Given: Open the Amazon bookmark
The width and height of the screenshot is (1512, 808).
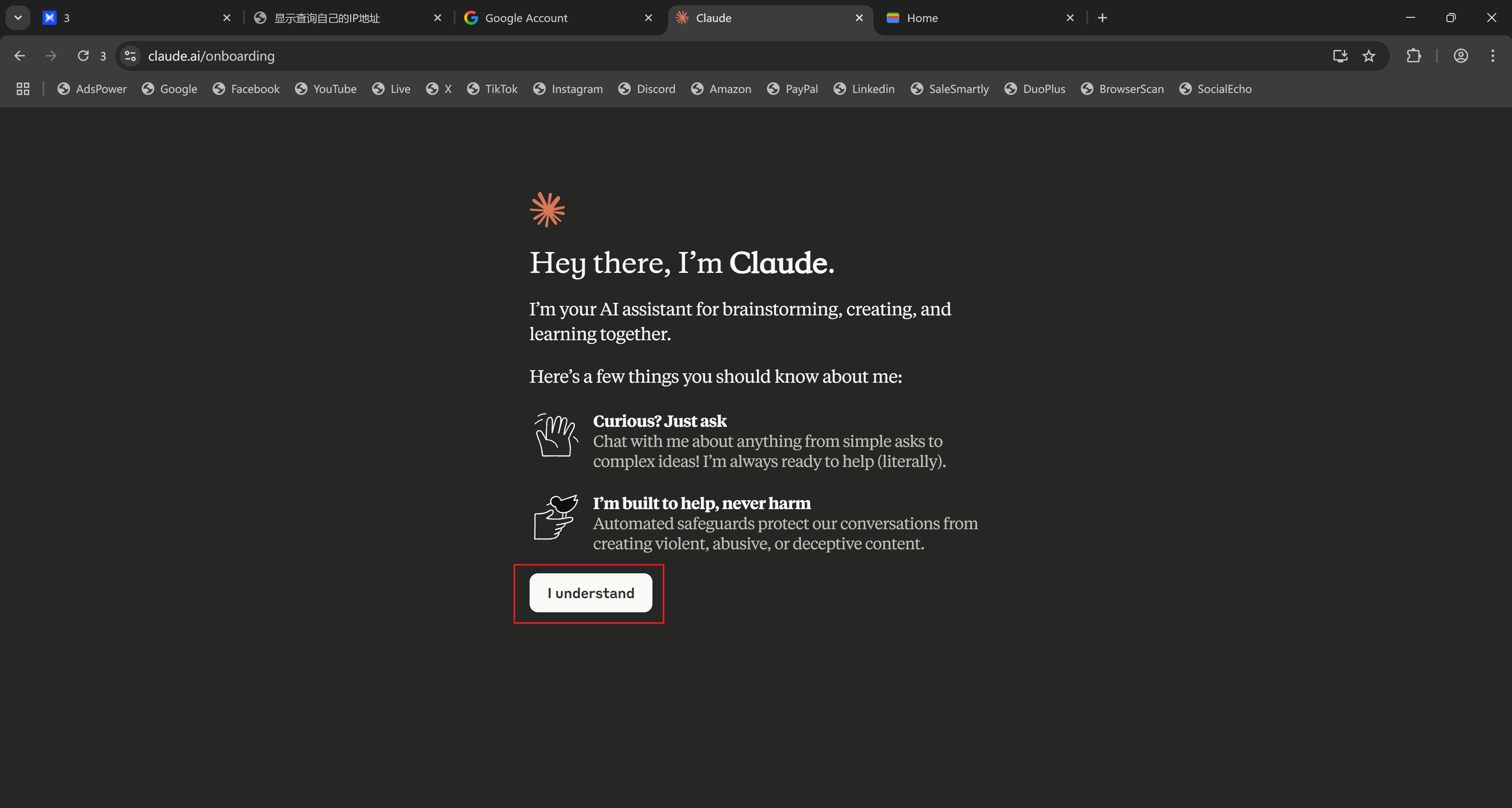Looking at the screenshot, I should click(x=721, y=89).
